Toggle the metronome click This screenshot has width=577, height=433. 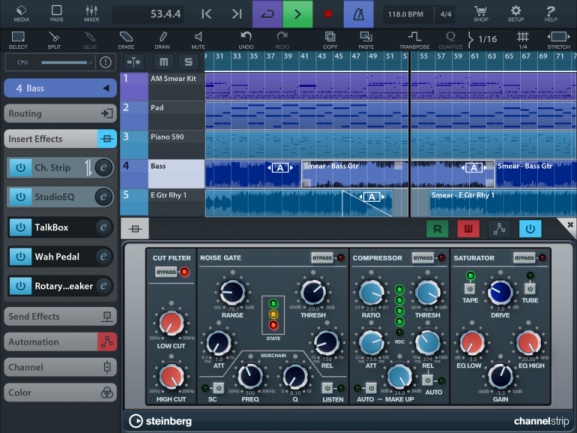click(x=358, y=14)
